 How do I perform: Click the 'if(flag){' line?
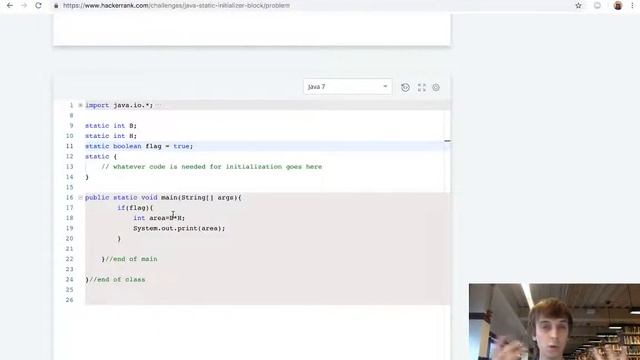coord(135,208)
